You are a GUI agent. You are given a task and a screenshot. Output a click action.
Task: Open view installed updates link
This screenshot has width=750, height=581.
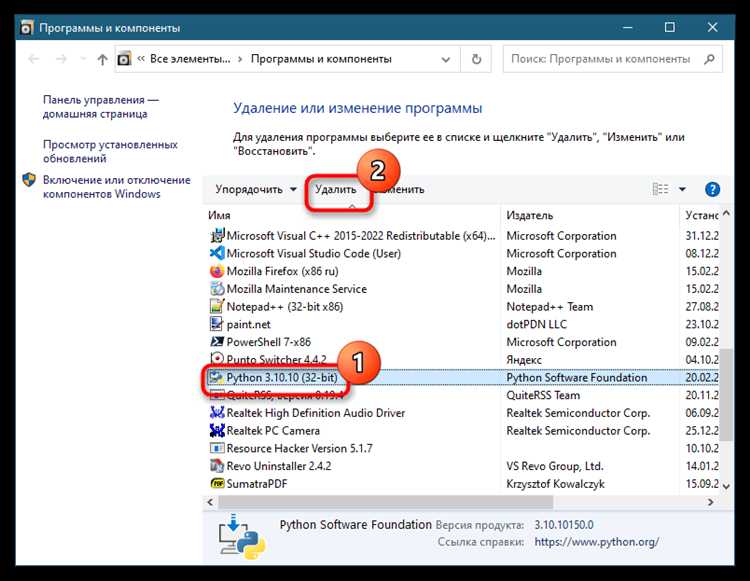110,151
